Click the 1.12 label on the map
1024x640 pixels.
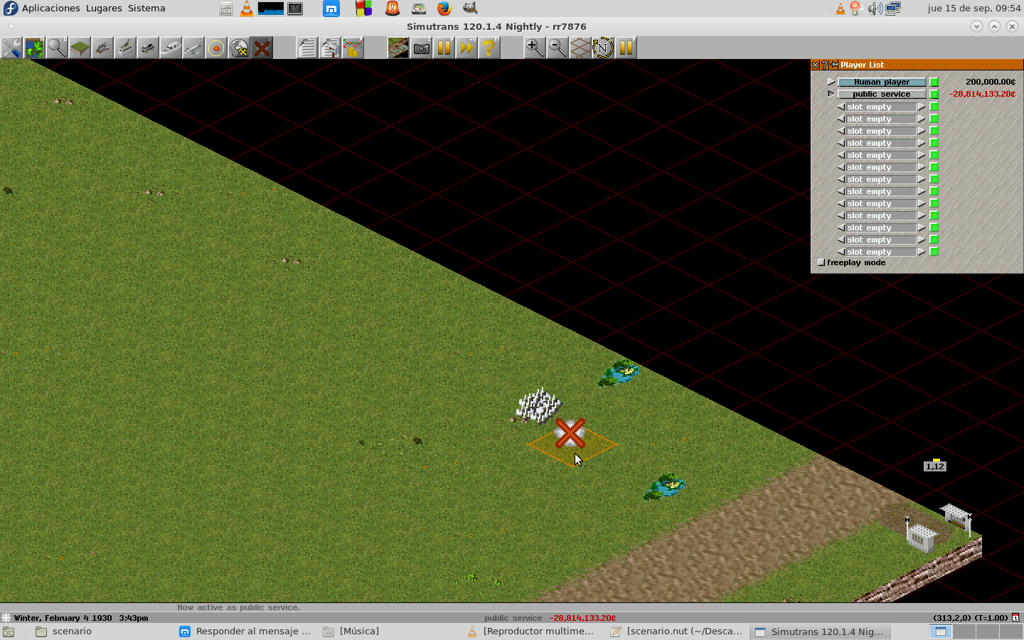935,466
